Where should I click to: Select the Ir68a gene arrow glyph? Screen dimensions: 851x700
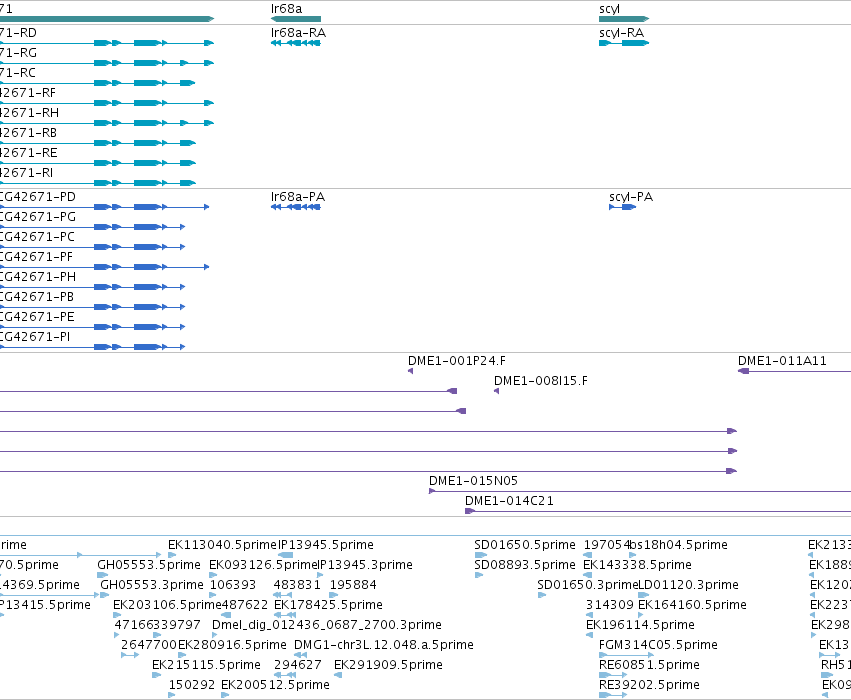pos(296,19)
